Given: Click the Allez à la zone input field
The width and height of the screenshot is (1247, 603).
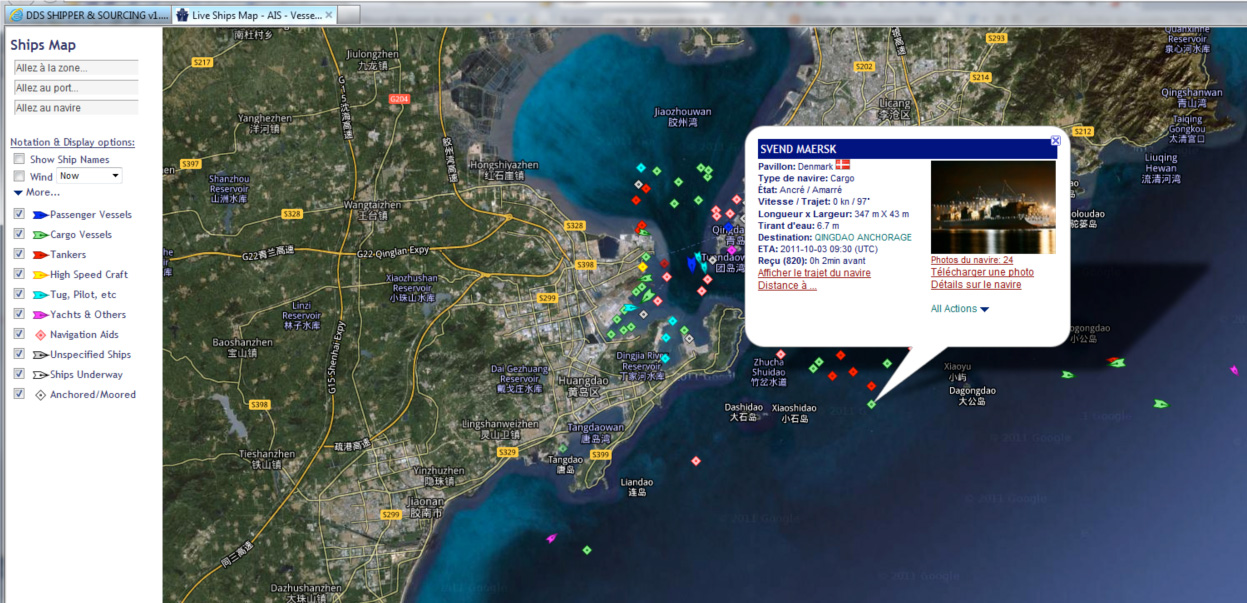Looking at the screenshot, I should [x=75, y=68].
